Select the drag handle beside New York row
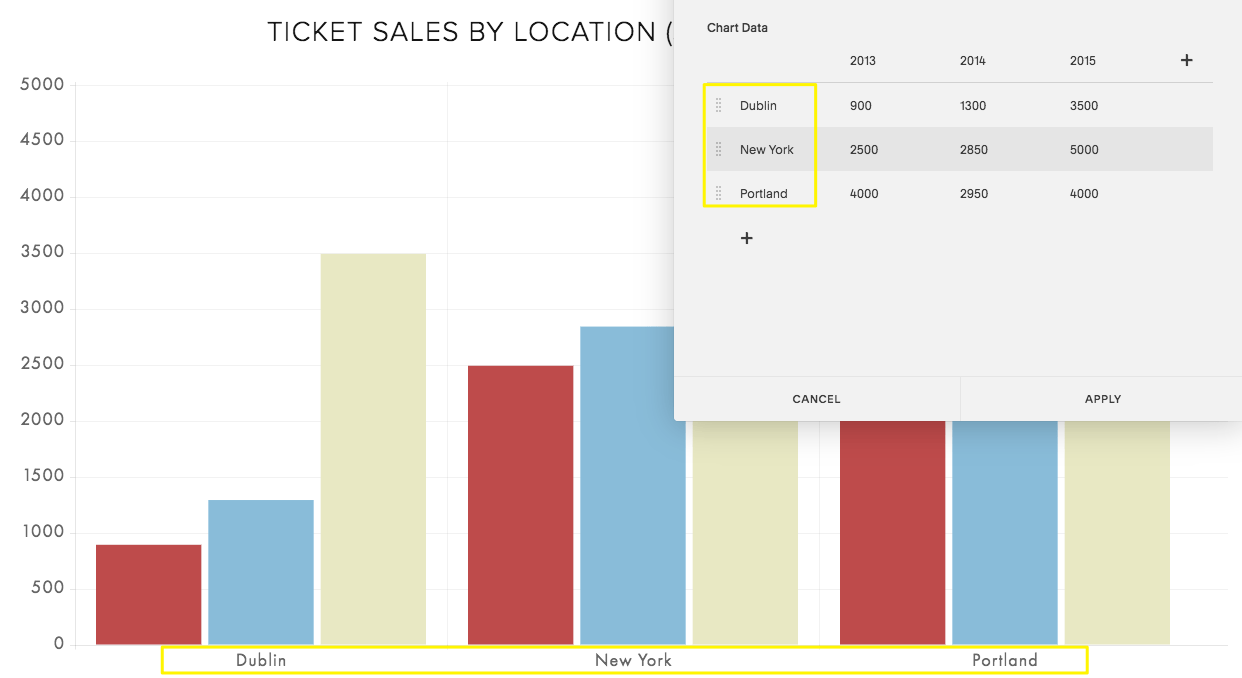Viewport: 1242px width, 678px height. click(x=718, y=149)
